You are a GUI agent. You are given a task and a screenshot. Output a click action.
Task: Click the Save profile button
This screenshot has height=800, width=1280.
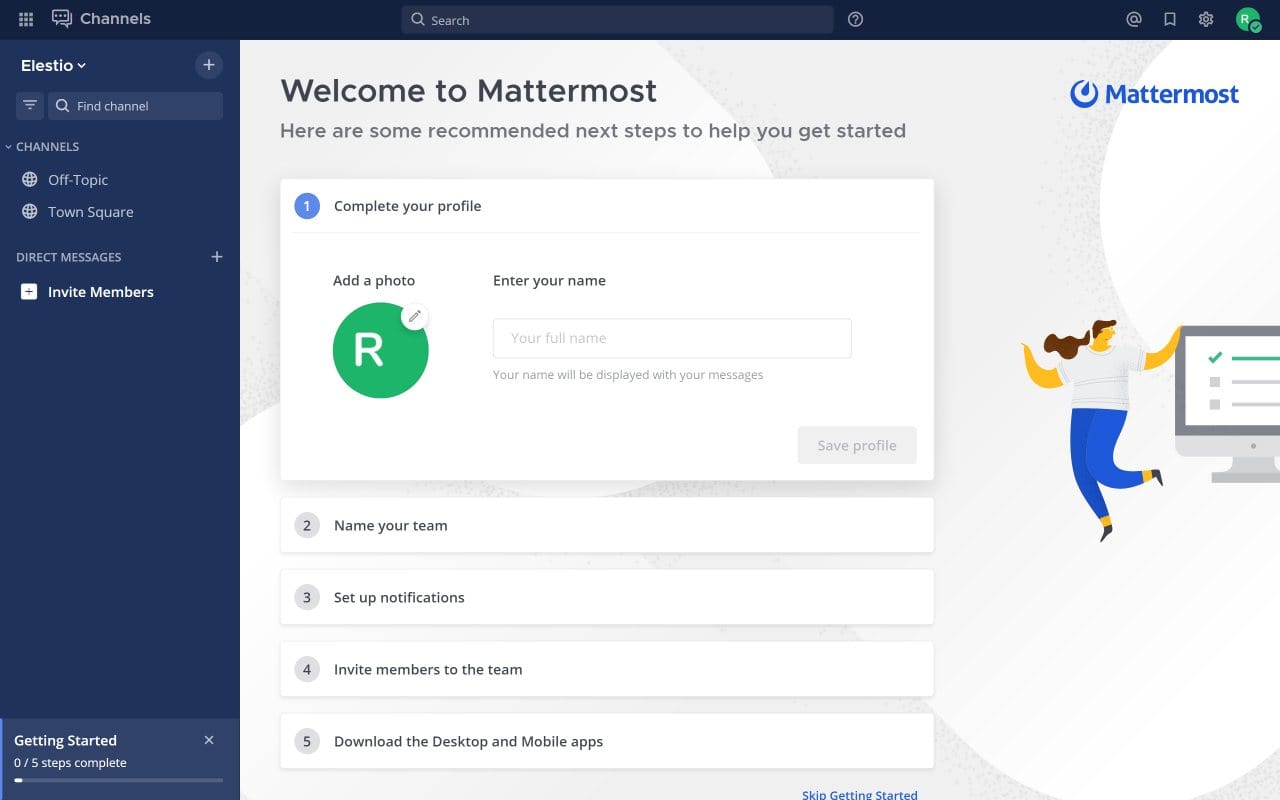click(856, 445)
